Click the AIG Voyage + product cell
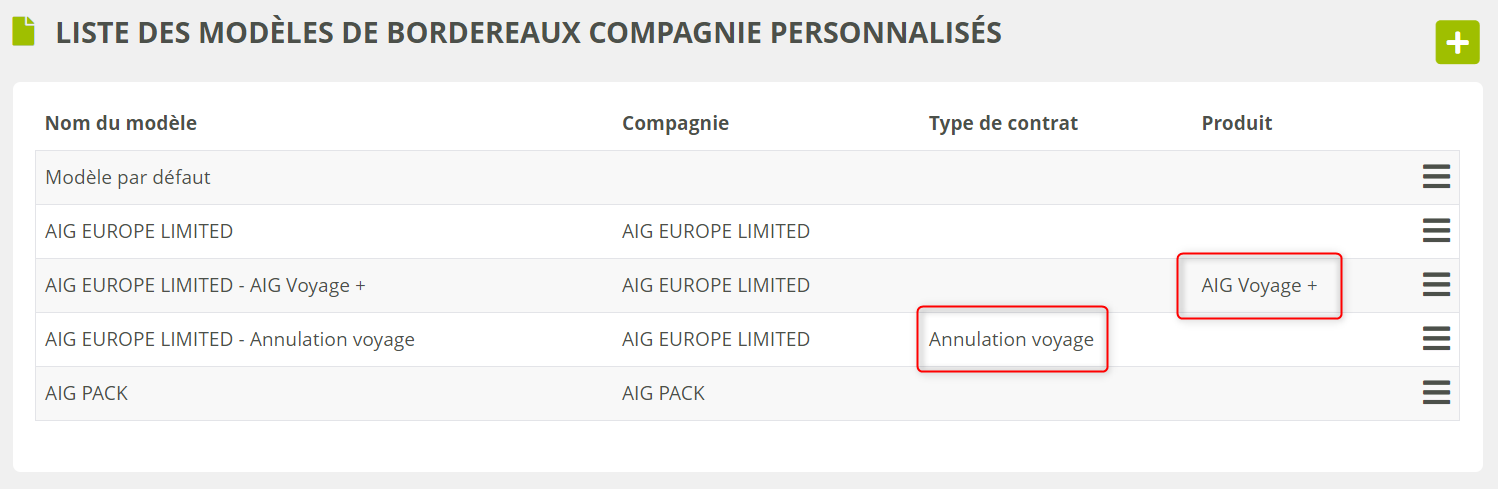The width and height of the screenshot is (1498, 489). point(1259,285)
